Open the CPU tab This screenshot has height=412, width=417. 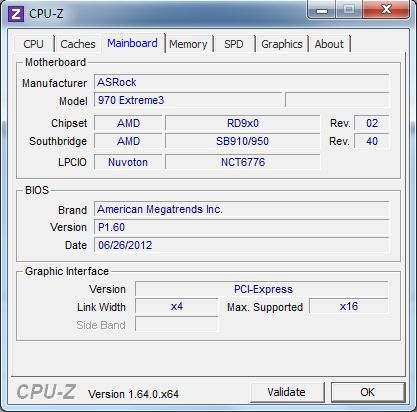coord(34,44)
